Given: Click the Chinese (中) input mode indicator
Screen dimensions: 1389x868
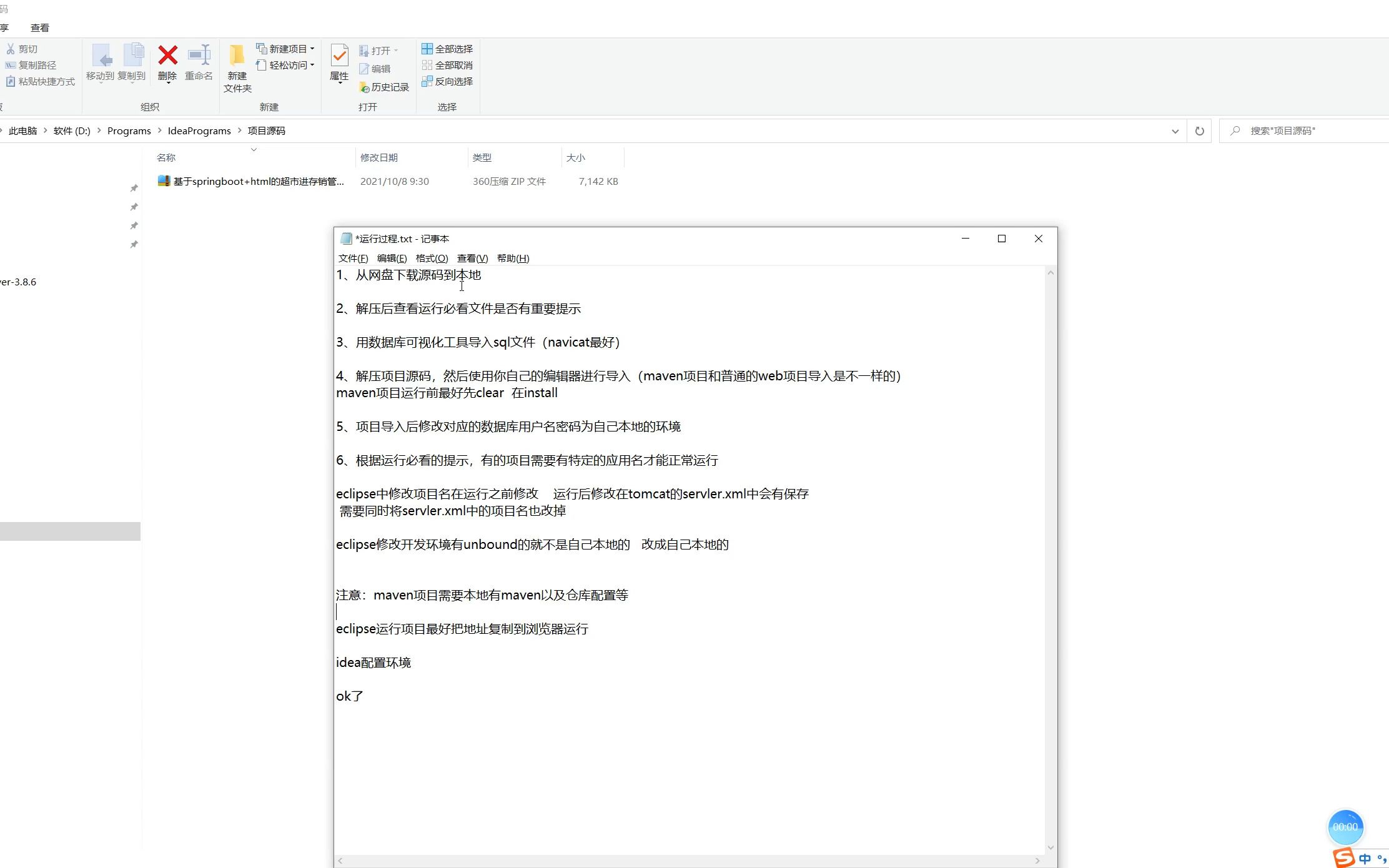Looking at the screenshot, I should coord(1365,859).
